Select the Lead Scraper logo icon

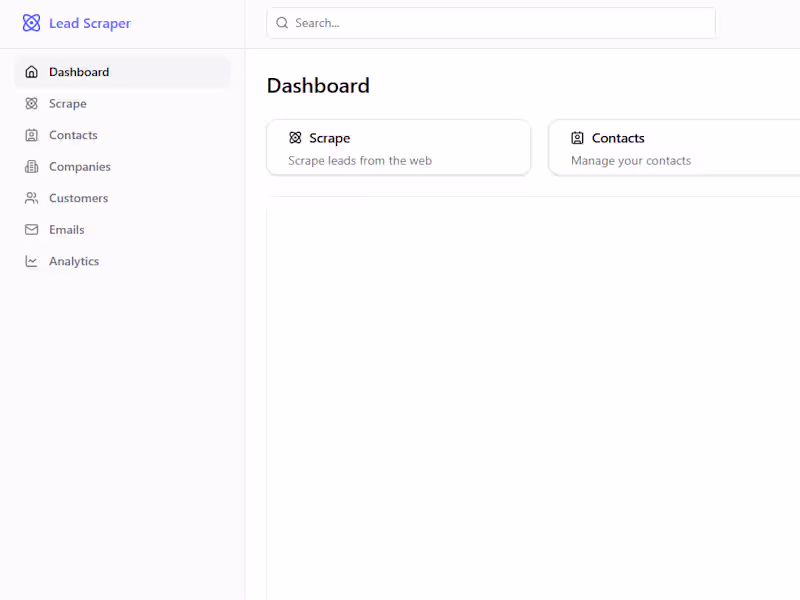pos(32,22)
